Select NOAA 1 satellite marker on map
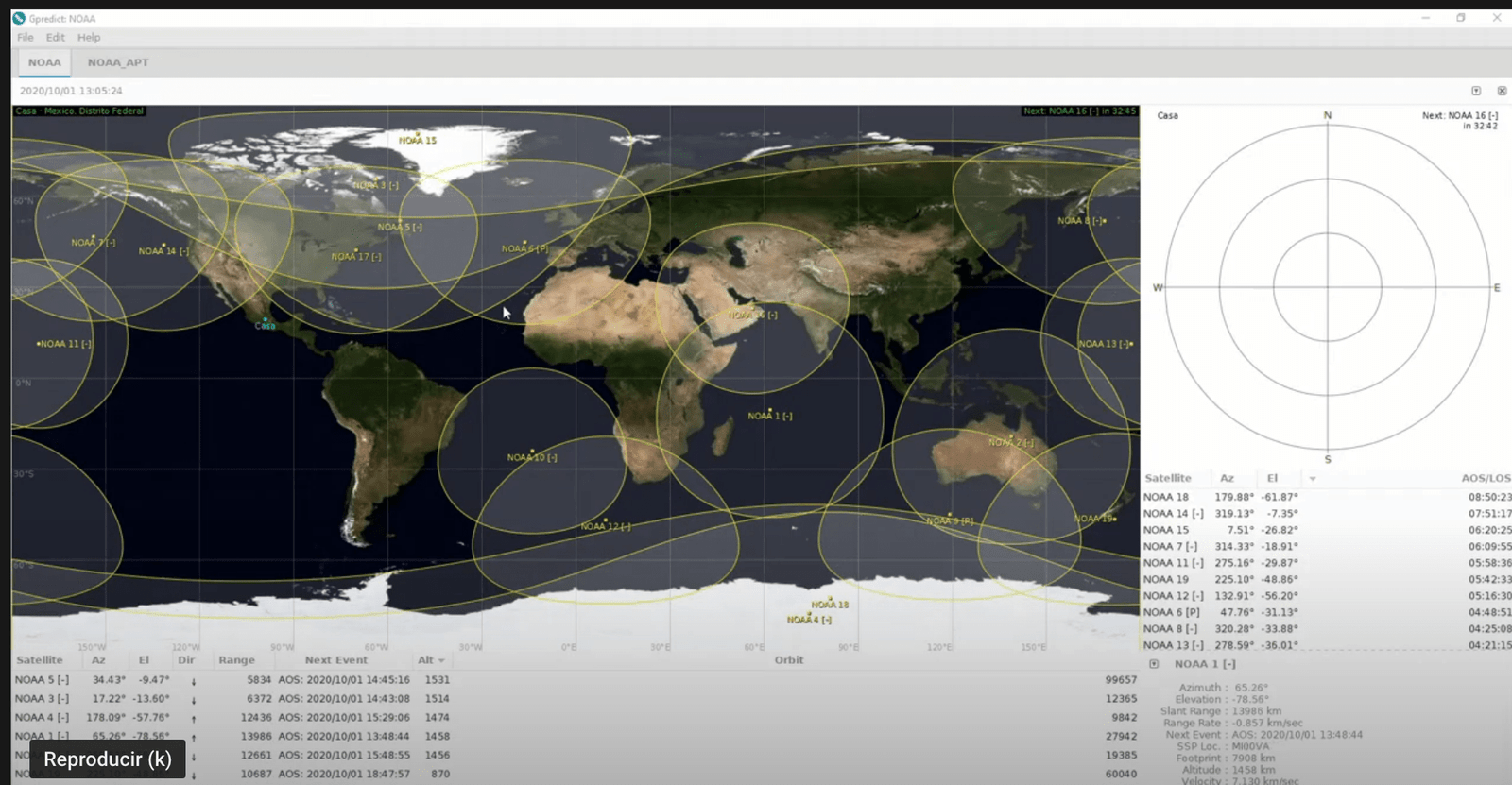This screenshot has height=785, width=1512. pos(770,416)
